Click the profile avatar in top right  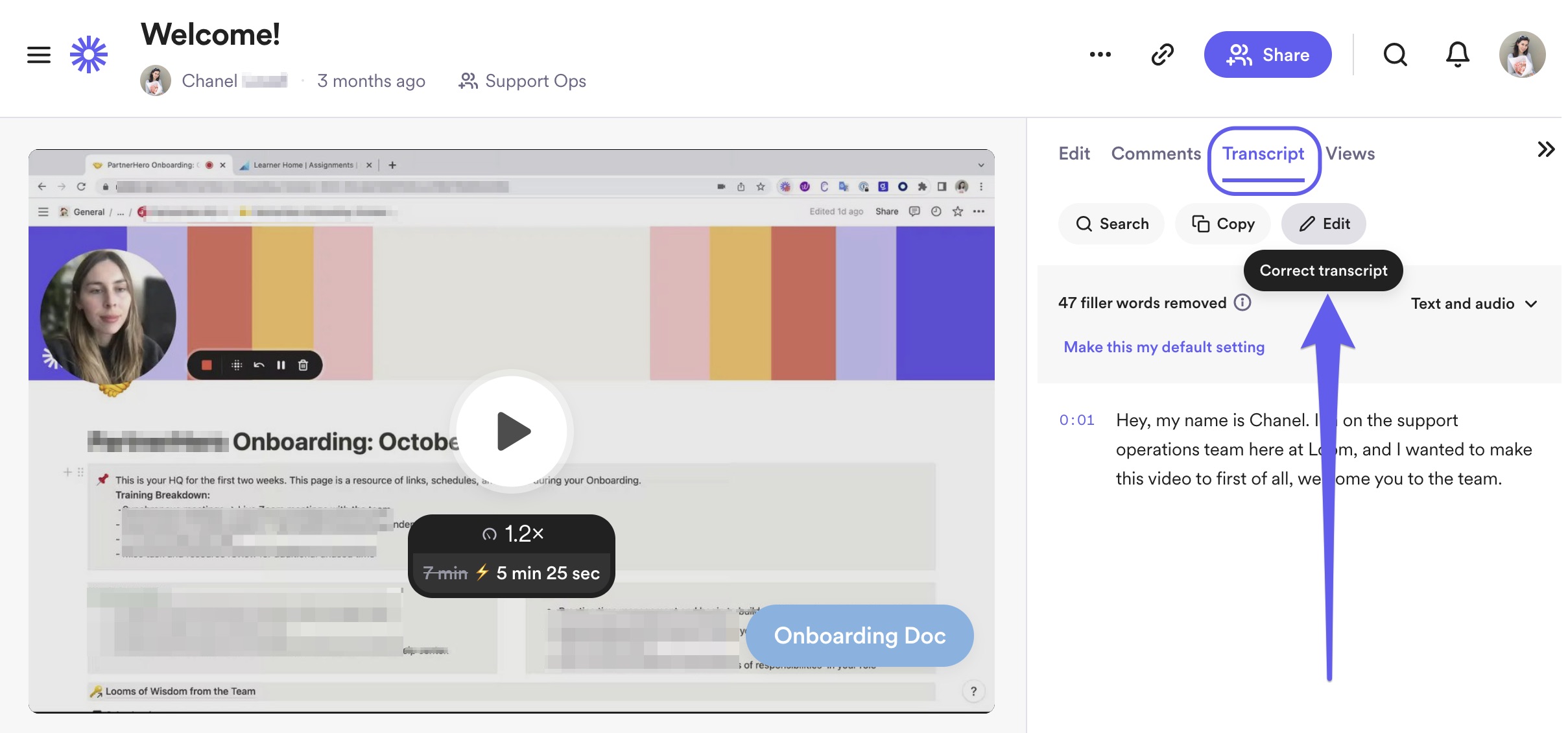(x=1521, y=54)
